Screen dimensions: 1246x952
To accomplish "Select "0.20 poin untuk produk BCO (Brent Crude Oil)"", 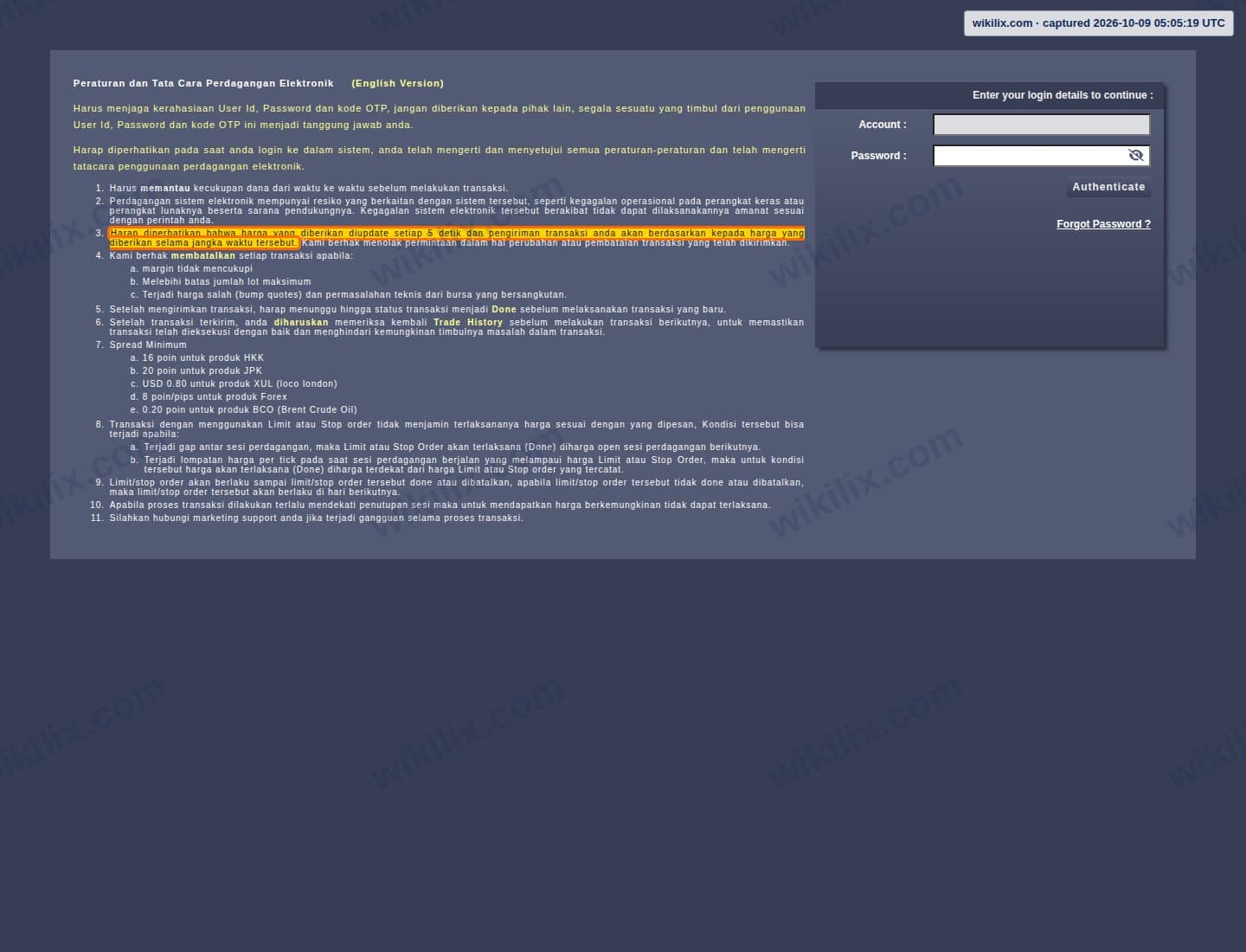I will point(250,410).
